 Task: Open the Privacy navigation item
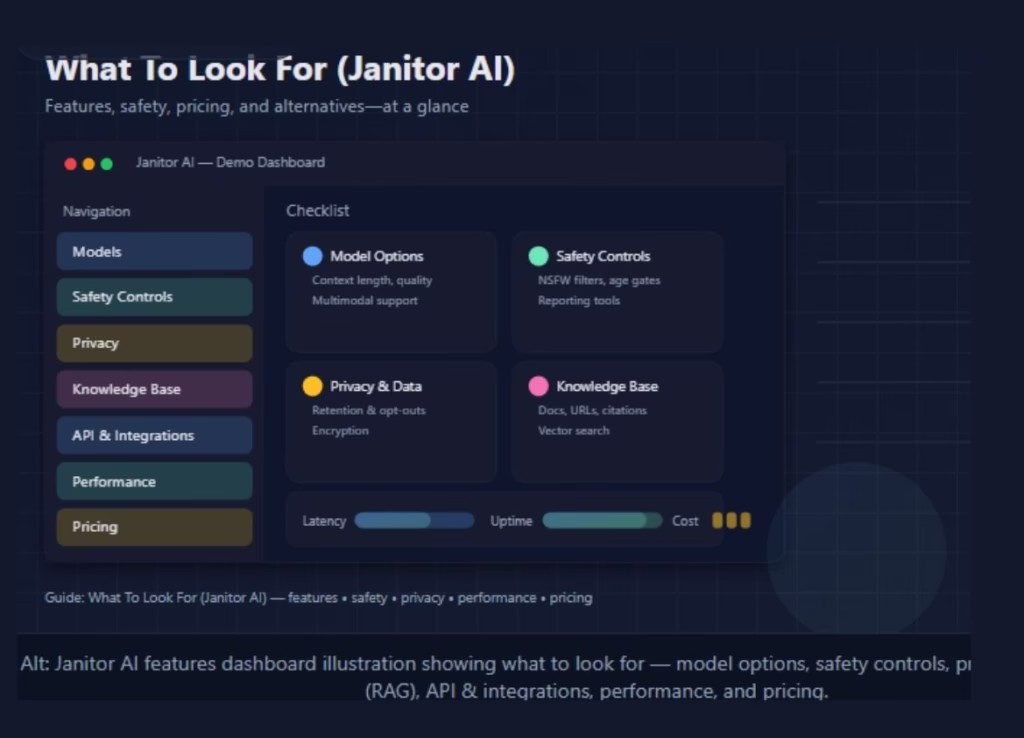click(155, 344)
